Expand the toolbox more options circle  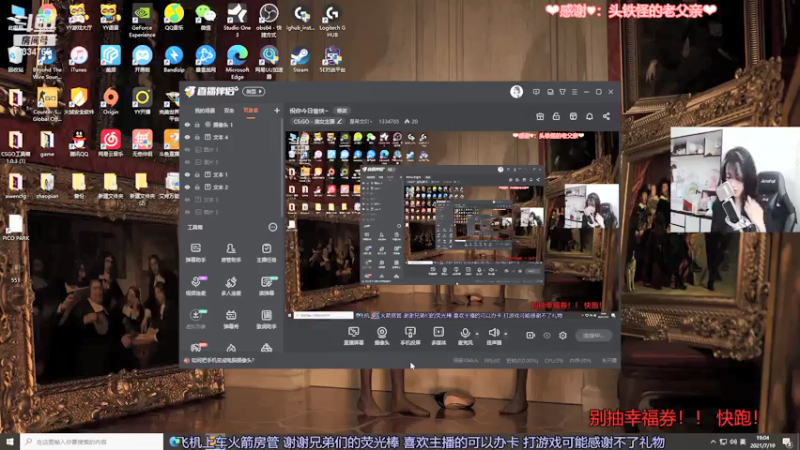273,227
